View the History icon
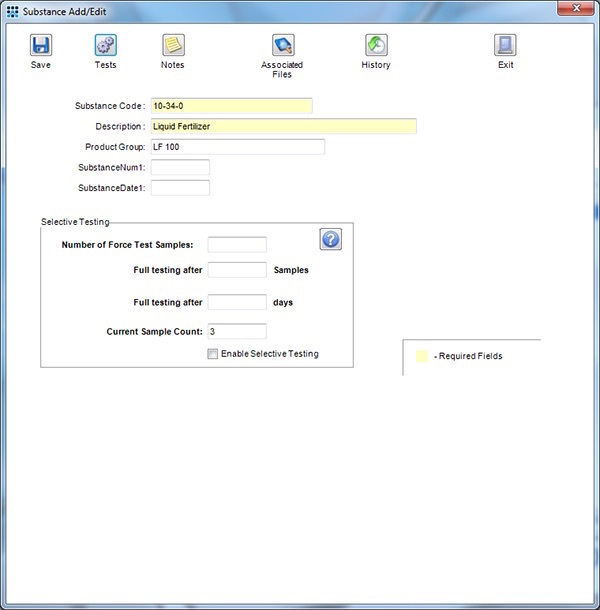The height and width of the screenshot is (610, 600). [x=376, y=45]
